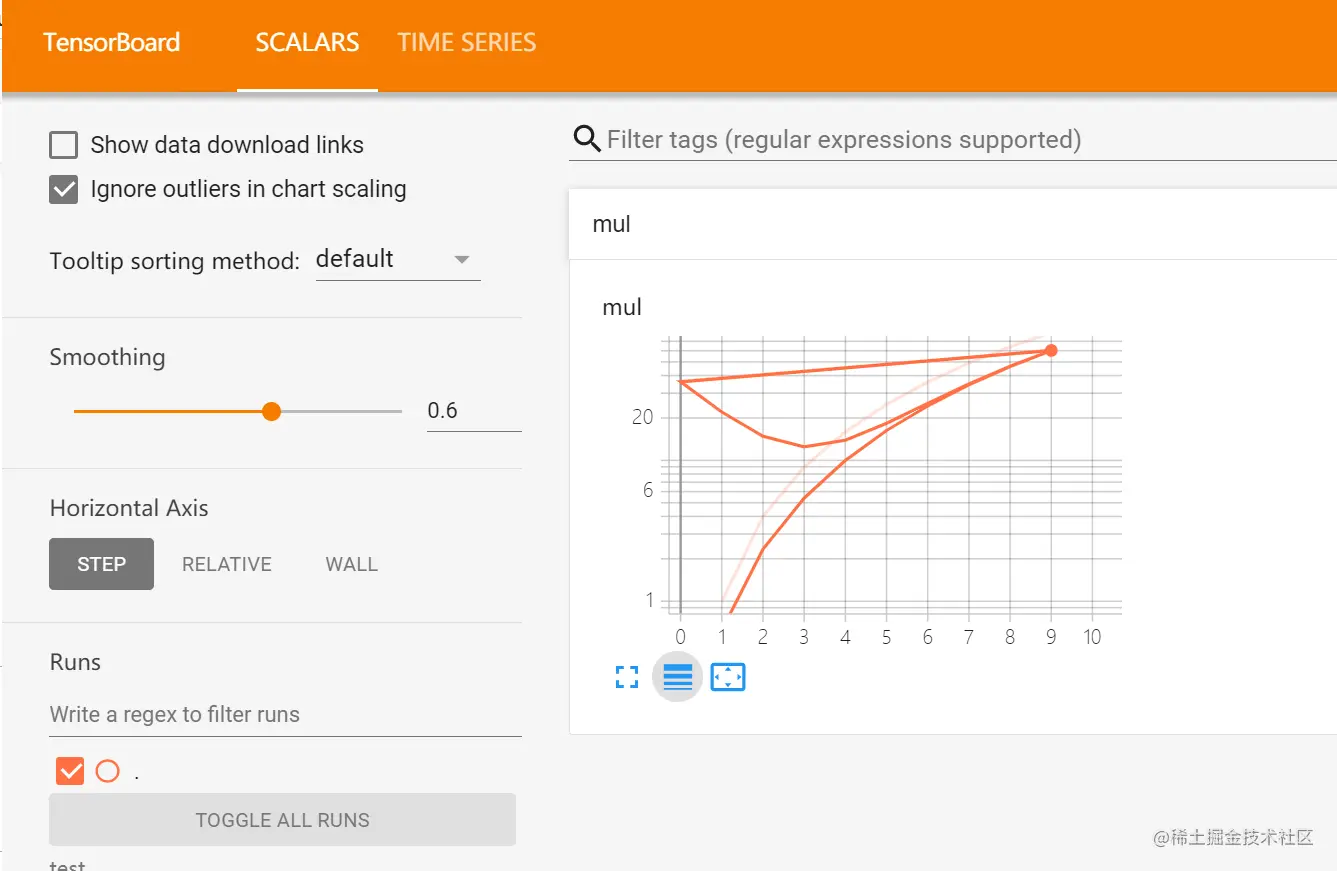1337x871 pixels.
Task: Click the data point marker at step 9
Action: click(1051, 350)
